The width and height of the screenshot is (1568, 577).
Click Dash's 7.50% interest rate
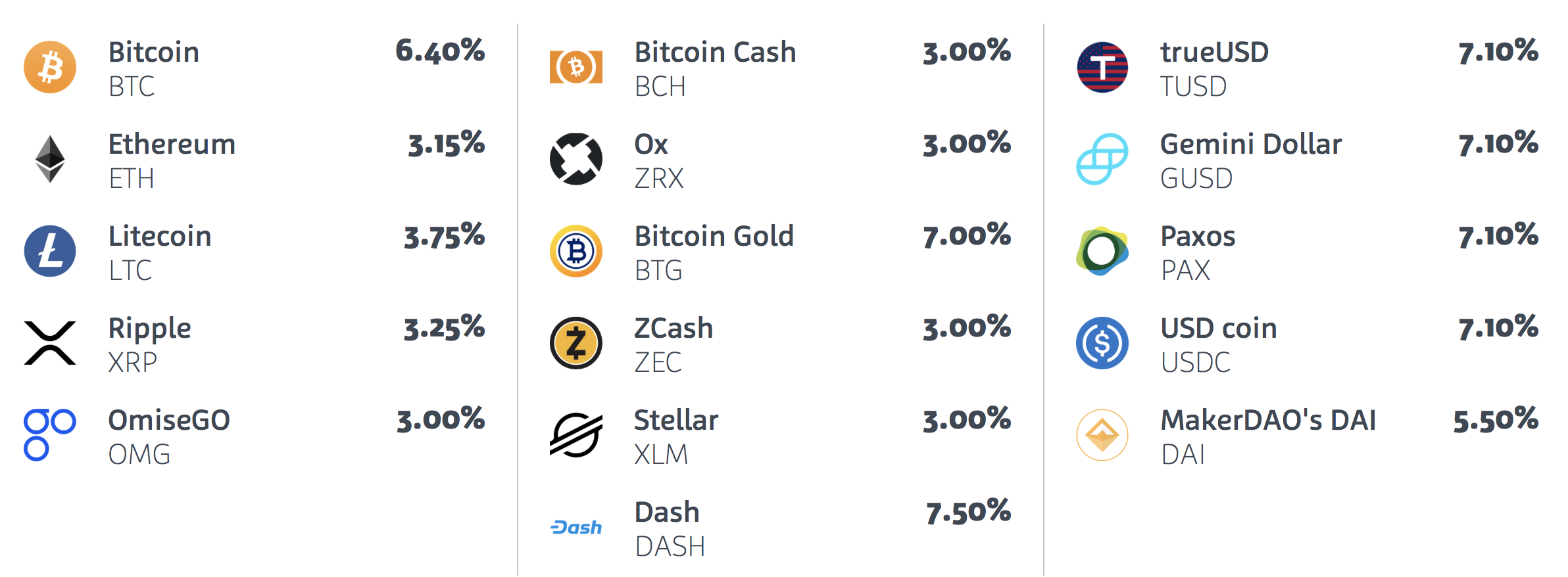coord(968,513)
